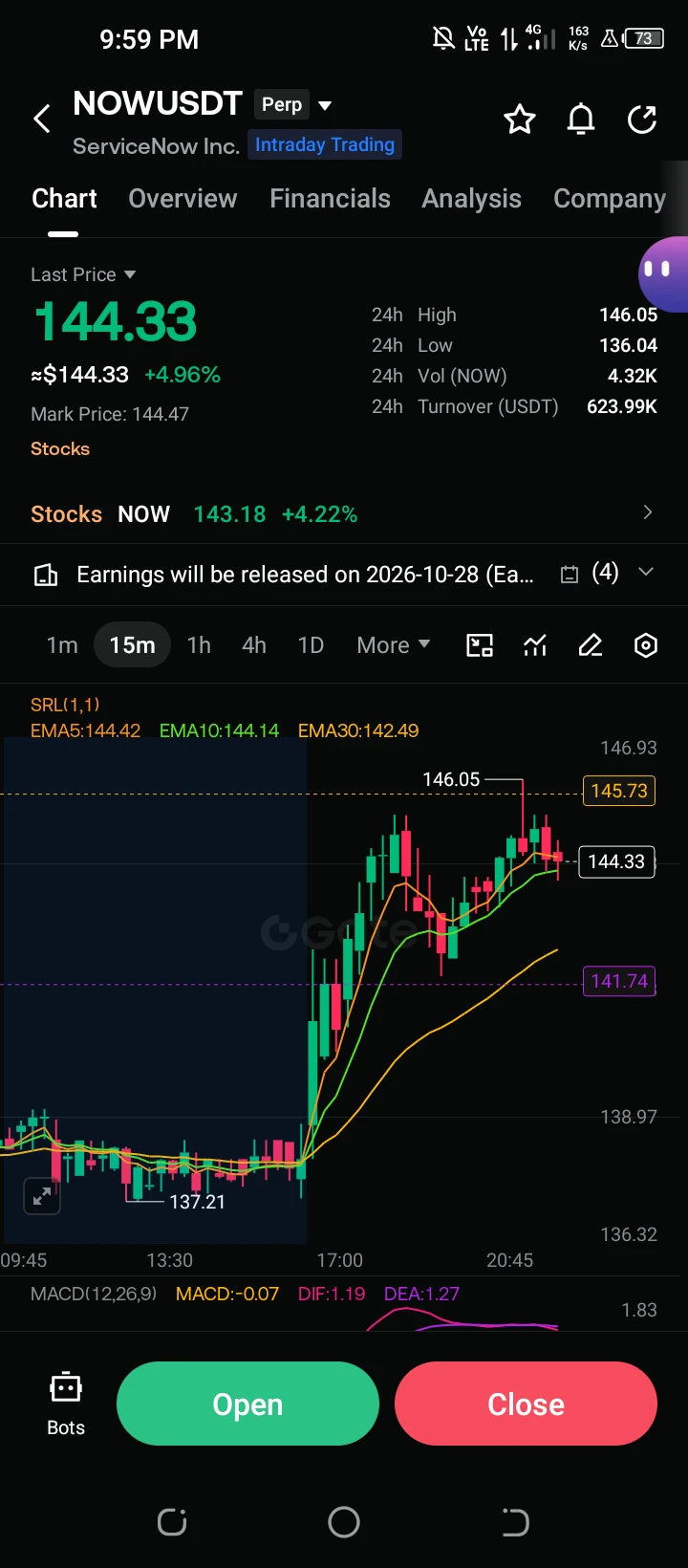Tap Android back nav button
This screenshot has height=1568, width=688.
(515, 1522)
